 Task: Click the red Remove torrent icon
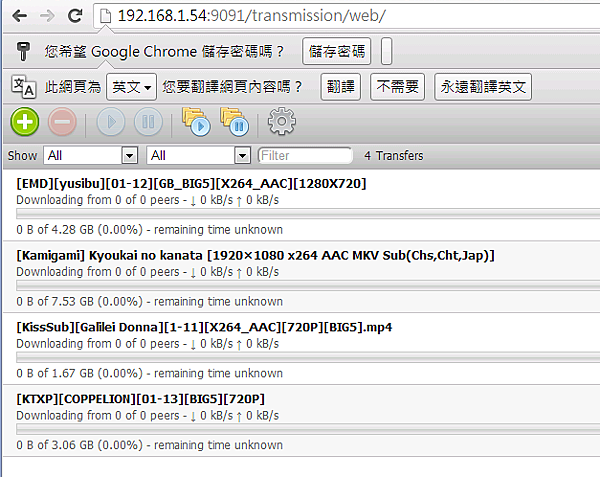pos(62,122)
